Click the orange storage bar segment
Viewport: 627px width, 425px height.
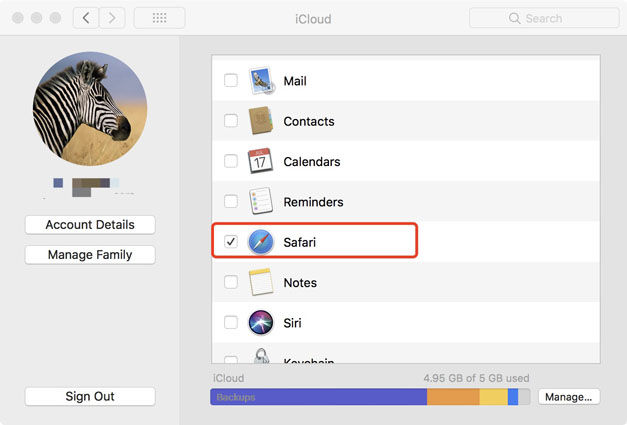453,397
